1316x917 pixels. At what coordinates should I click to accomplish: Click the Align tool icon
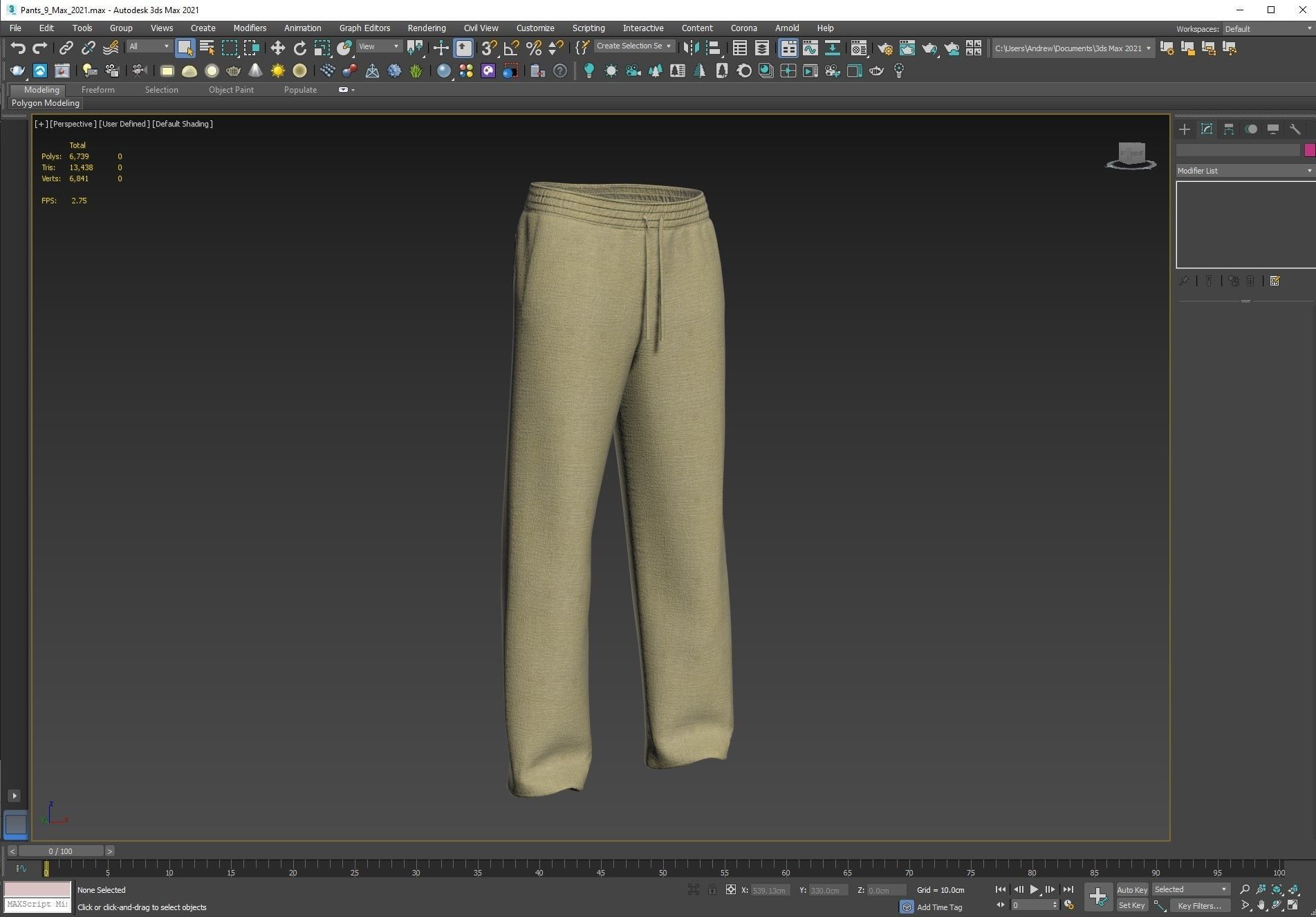coord(713,48)
